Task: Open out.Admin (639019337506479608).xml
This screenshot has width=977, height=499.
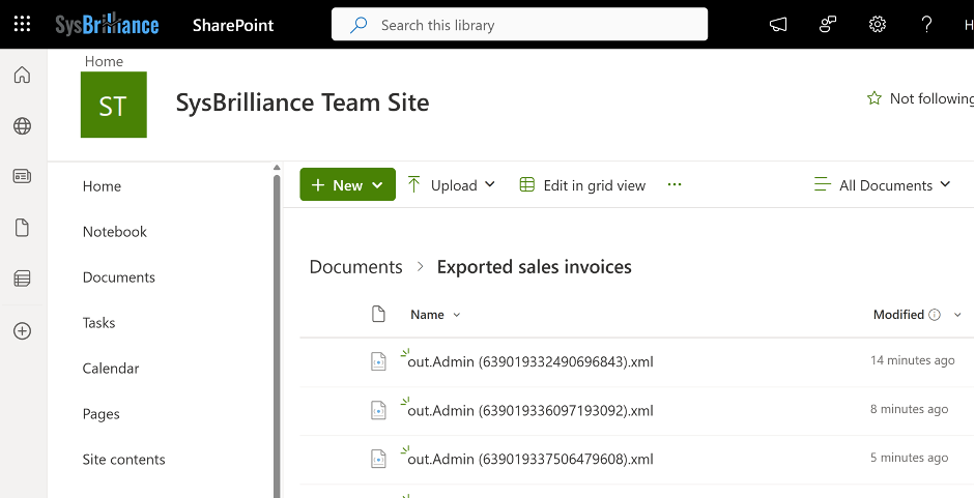Action: [530, 459]
